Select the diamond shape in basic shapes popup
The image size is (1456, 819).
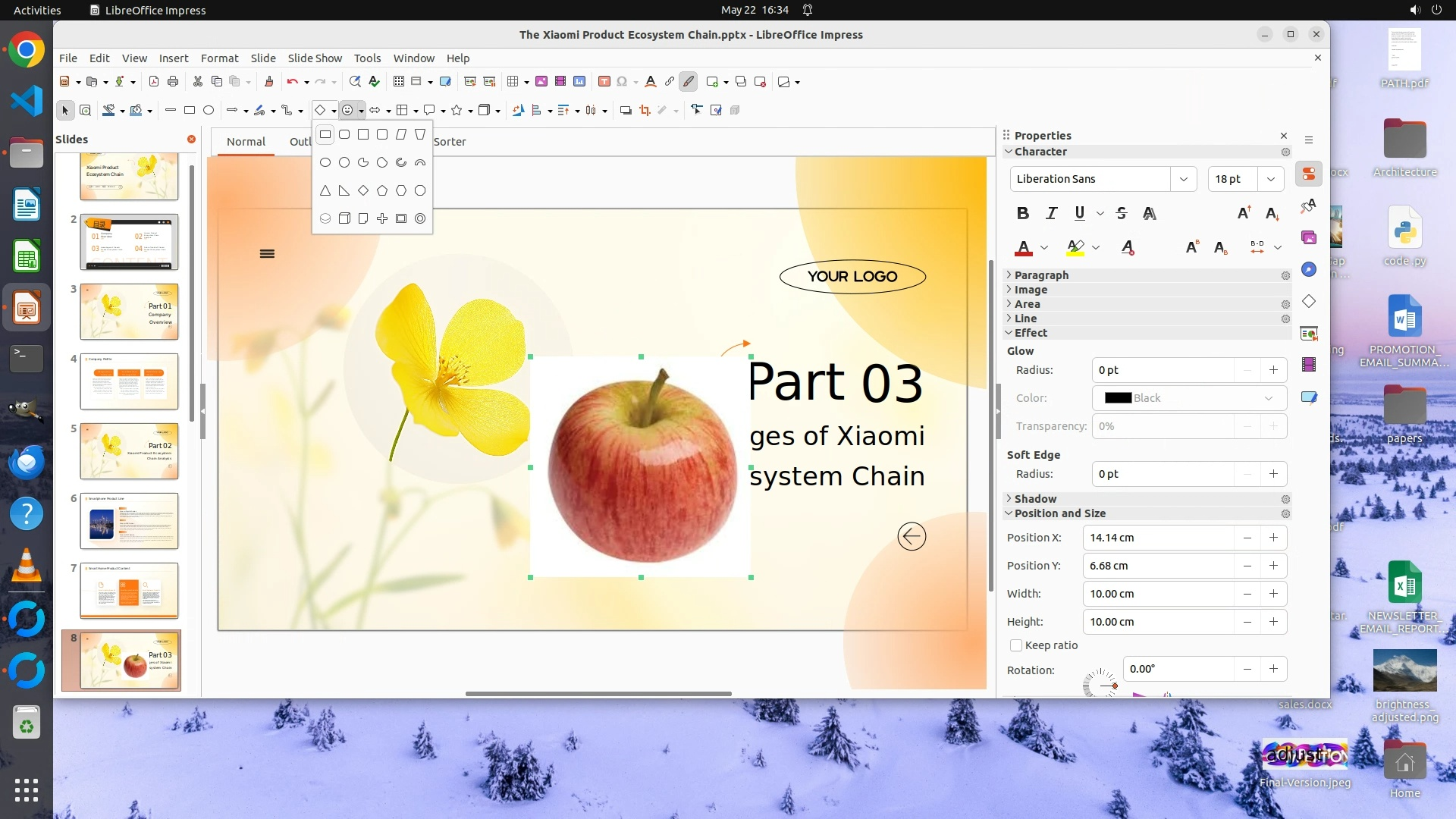pos(363,190)
